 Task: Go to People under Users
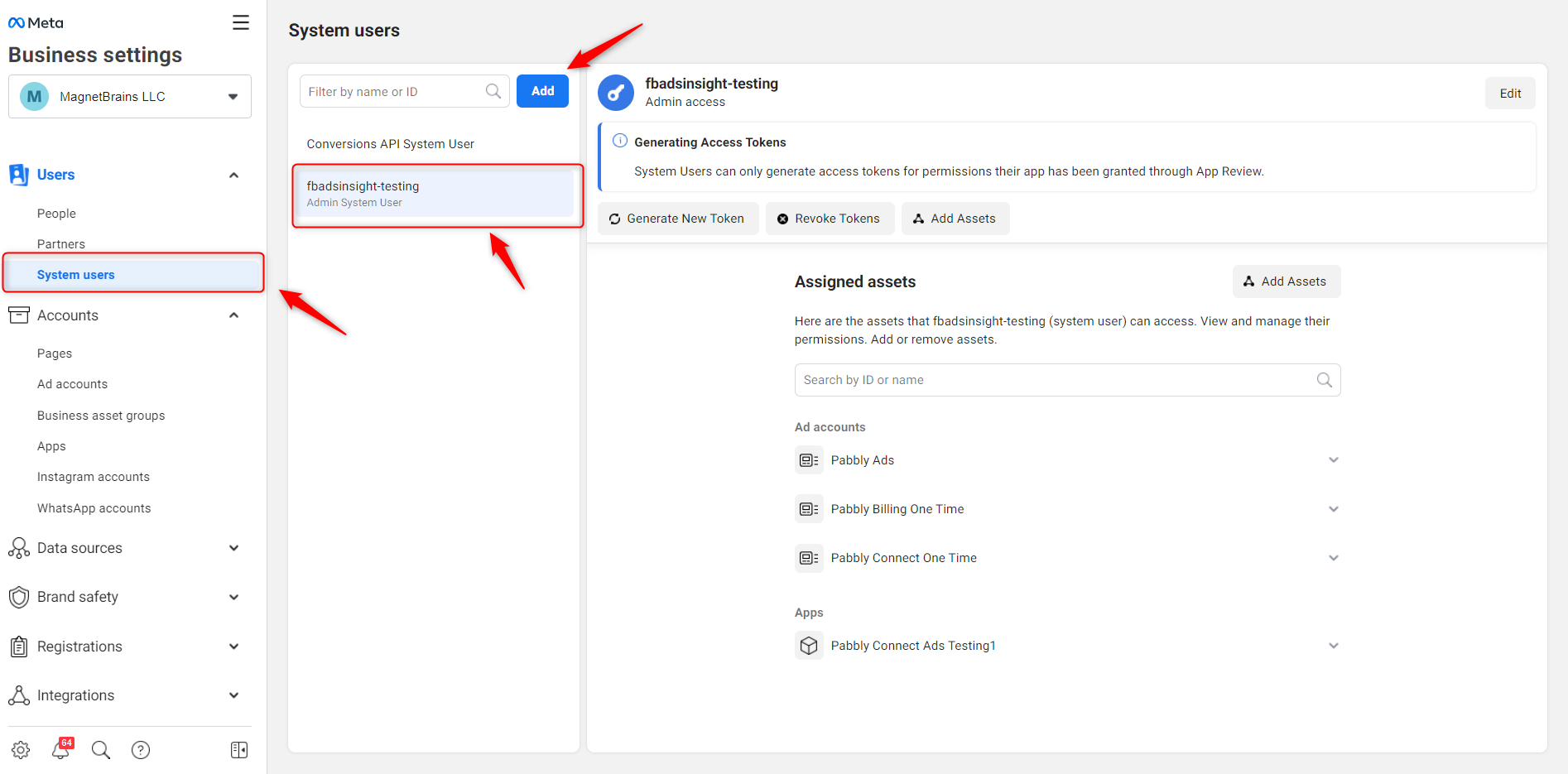[56, 214]
